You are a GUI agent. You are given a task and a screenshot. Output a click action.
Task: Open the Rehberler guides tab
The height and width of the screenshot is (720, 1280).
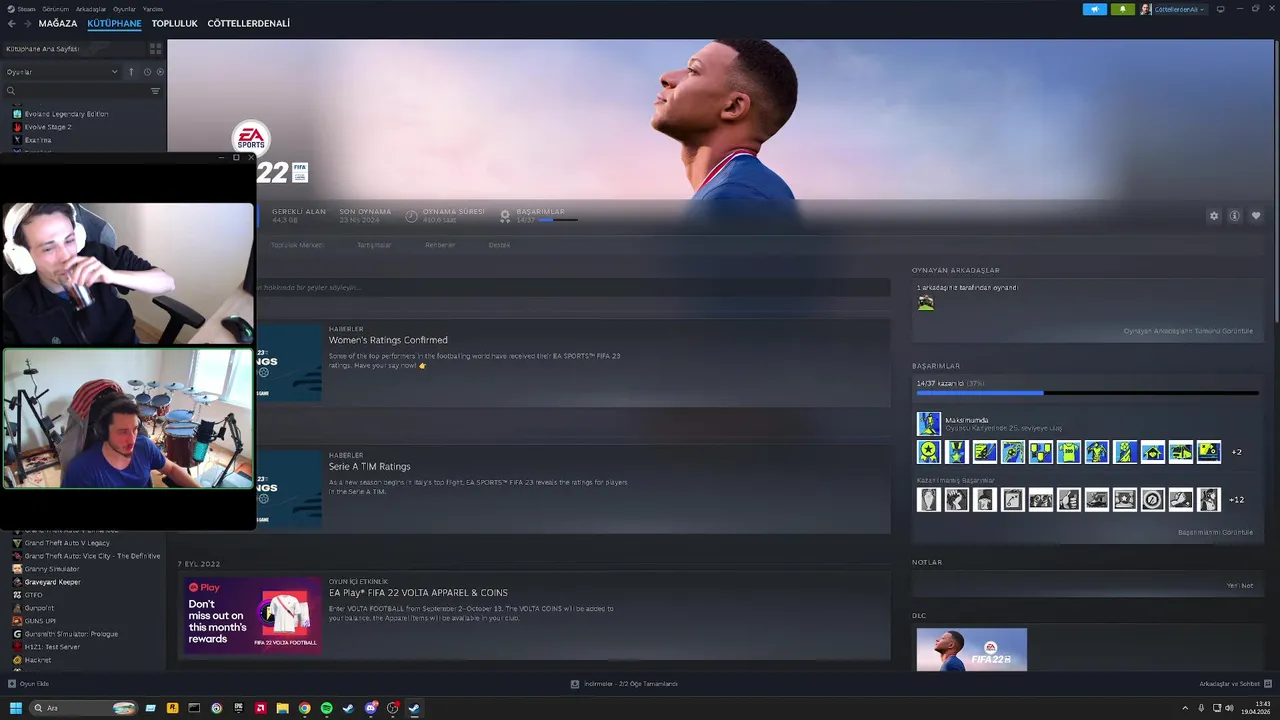pyautogui.click(x=440, y=245)
